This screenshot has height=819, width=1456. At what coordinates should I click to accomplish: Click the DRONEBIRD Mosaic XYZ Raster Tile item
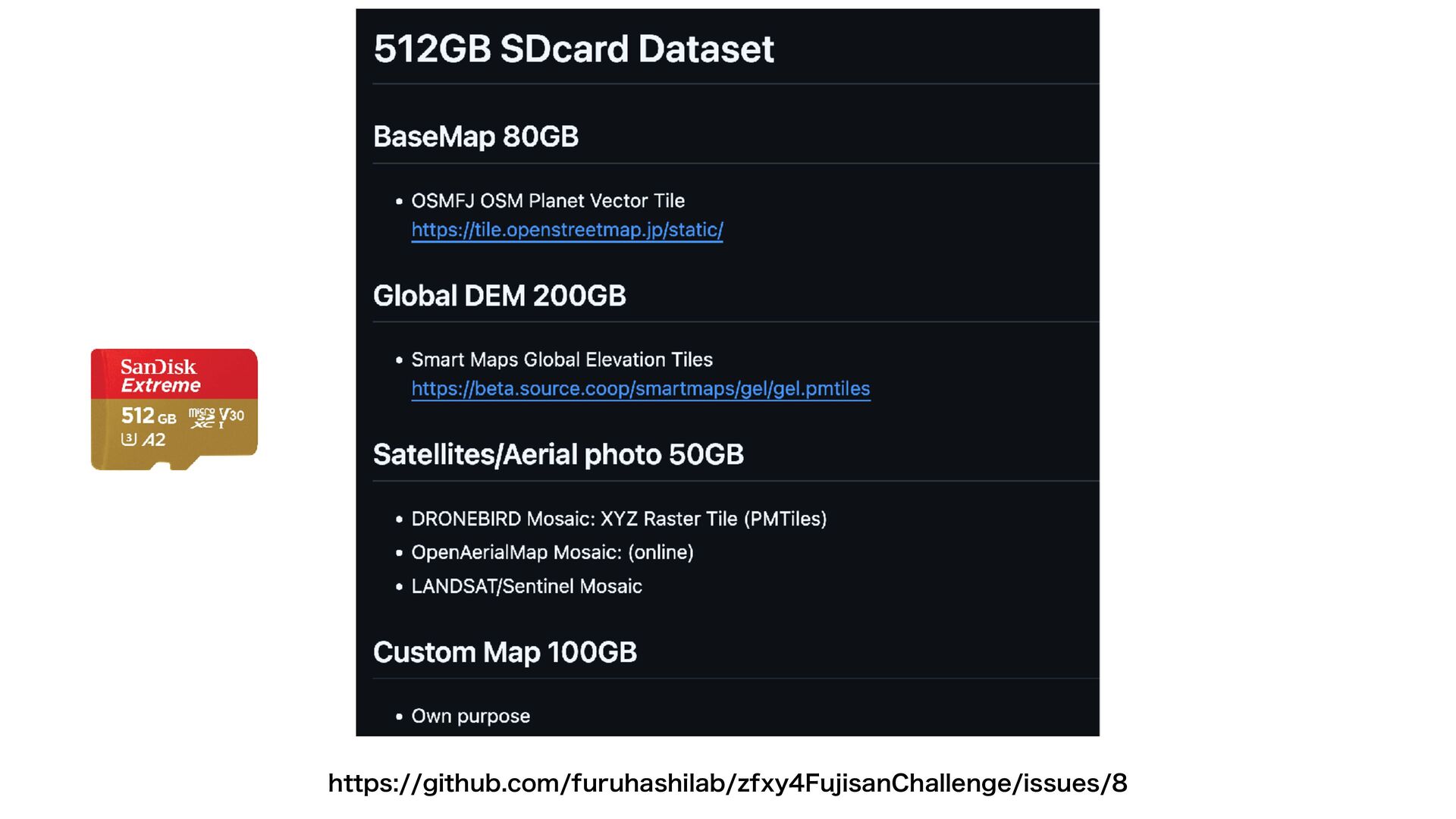619,519
